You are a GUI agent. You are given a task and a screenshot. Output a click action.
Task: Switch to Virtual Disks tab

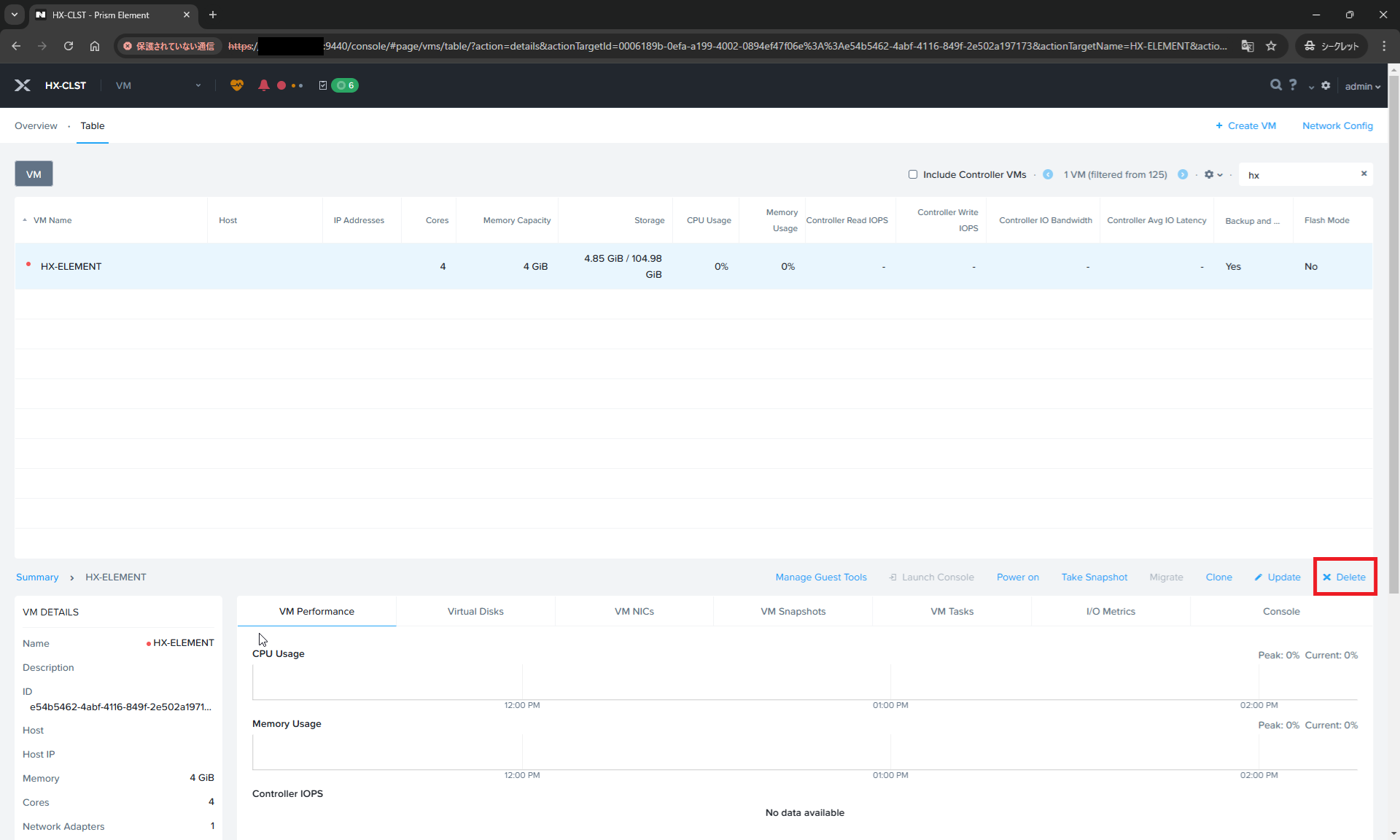click(476, 611)
